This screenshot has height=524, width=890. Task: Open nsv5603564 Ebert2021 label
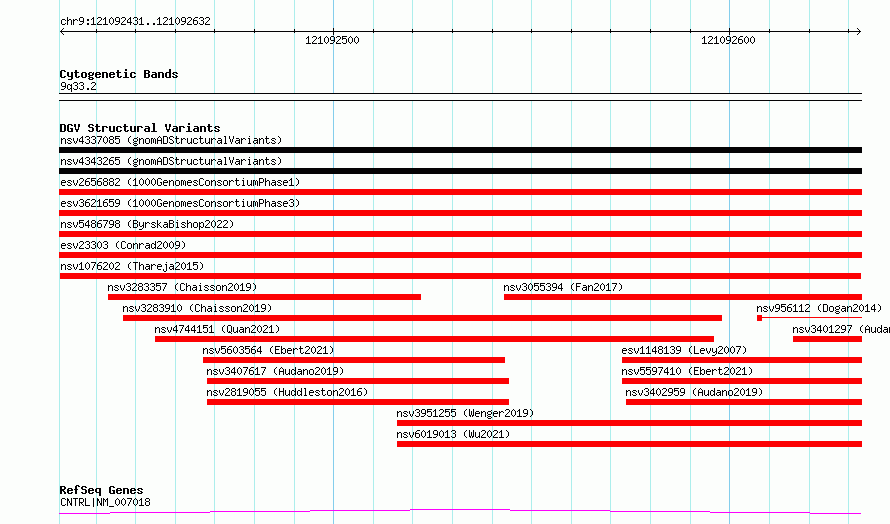(268, 350)
